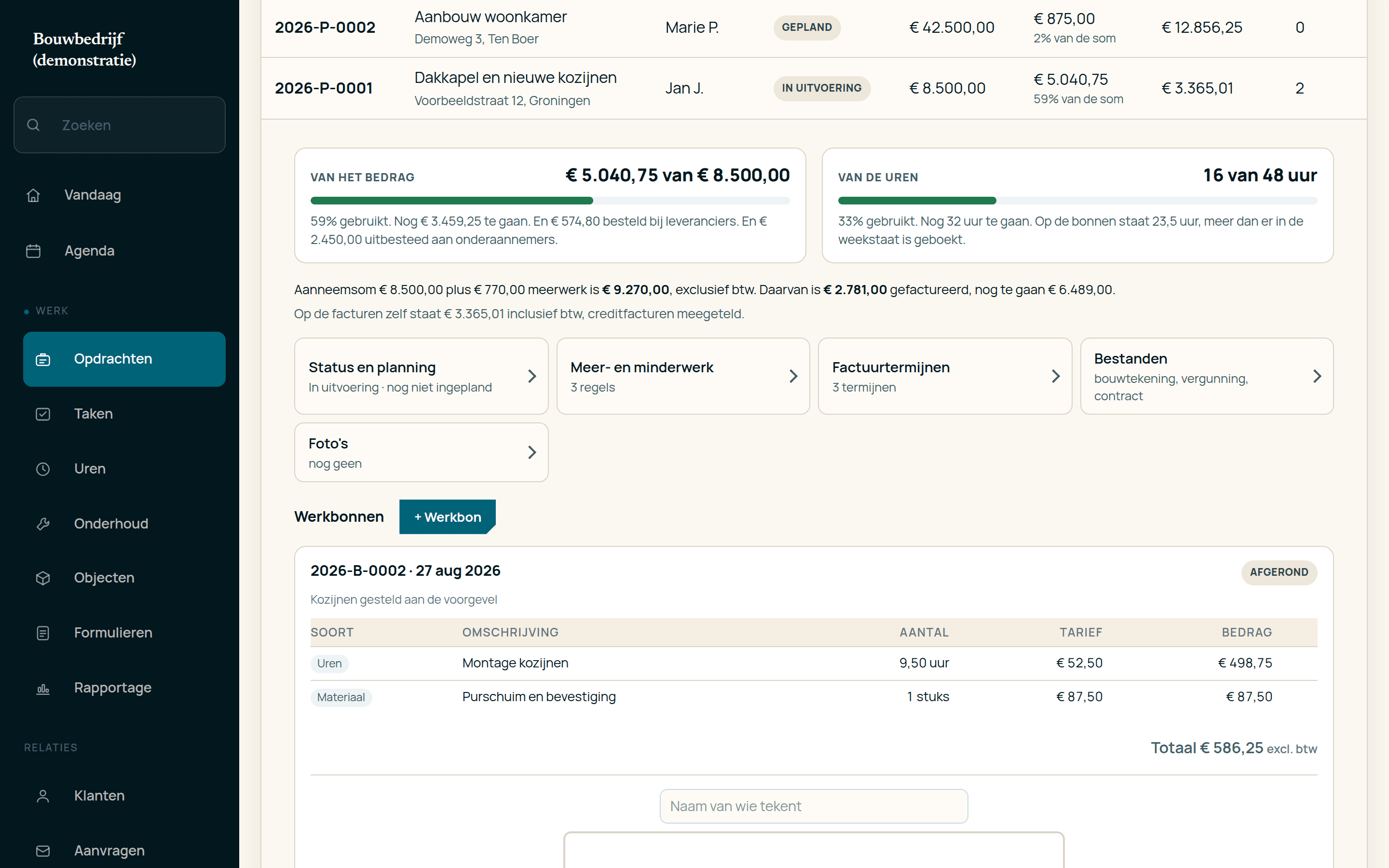This screenshot has height=868, width=1389.
Task: Click the Klanten person icon
Action: coord(43,796)
